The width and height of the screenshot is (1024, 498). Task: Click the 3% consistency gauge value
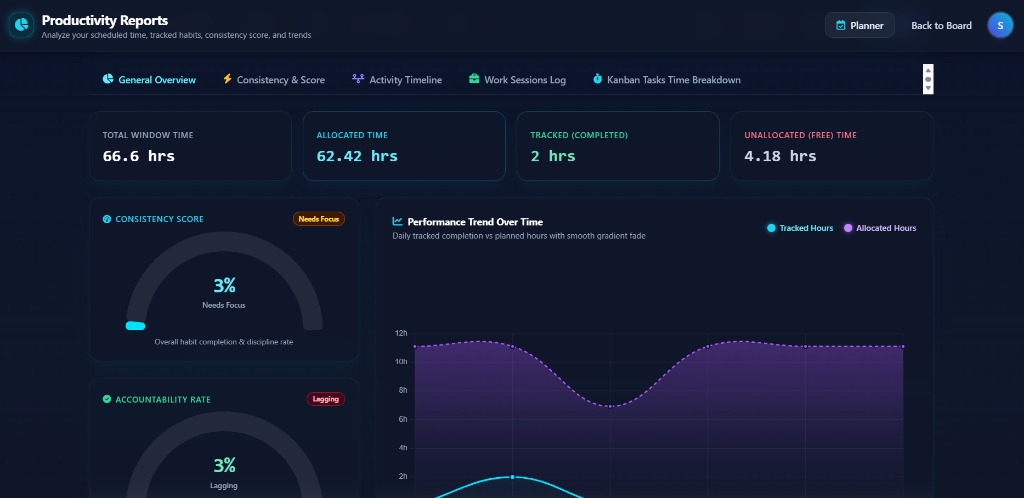click(224, 285)
